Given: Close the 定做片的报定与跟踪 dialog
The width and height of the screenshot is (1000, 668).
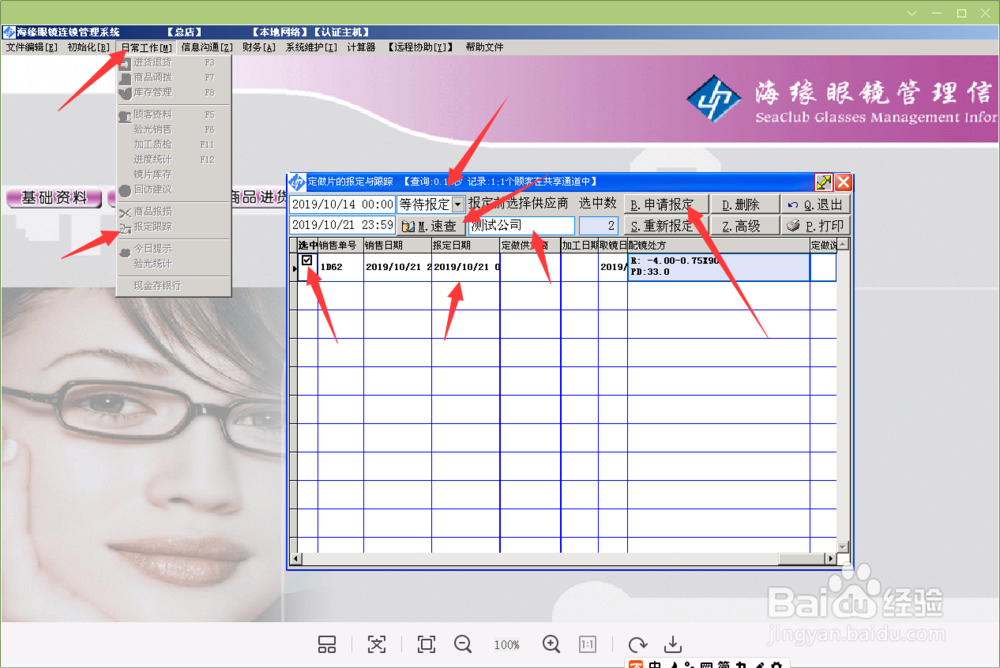Looking at the screenshot, I should point(843,182).
